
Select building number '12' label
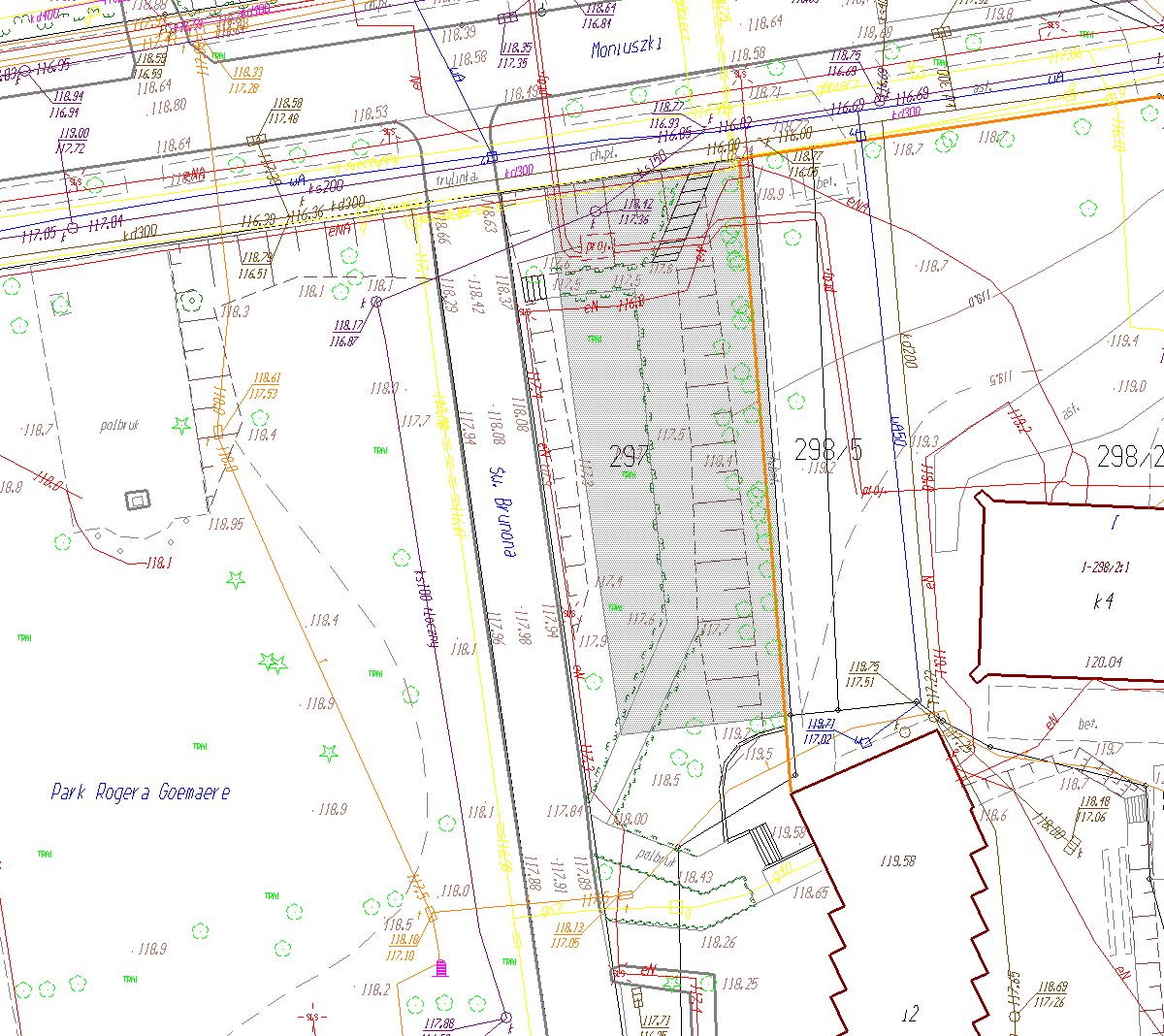[909, 1016]
